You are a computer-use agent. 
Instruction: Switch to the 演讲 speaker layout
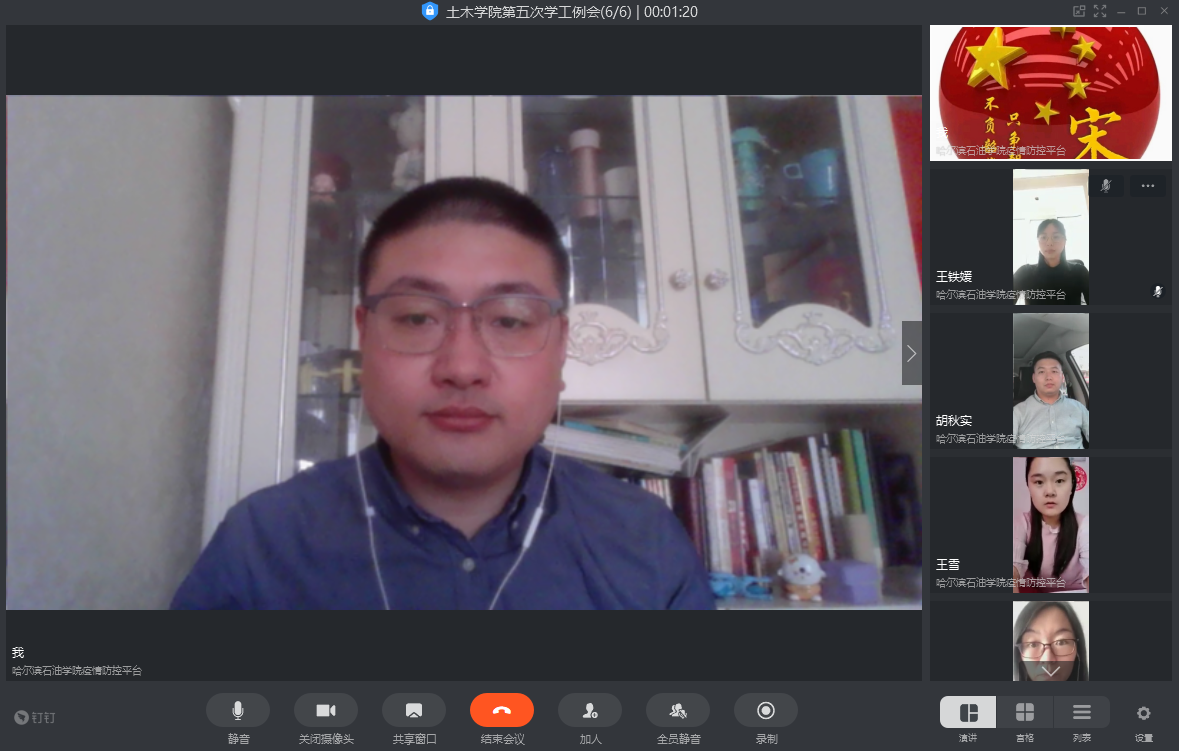tap(968, 712)
